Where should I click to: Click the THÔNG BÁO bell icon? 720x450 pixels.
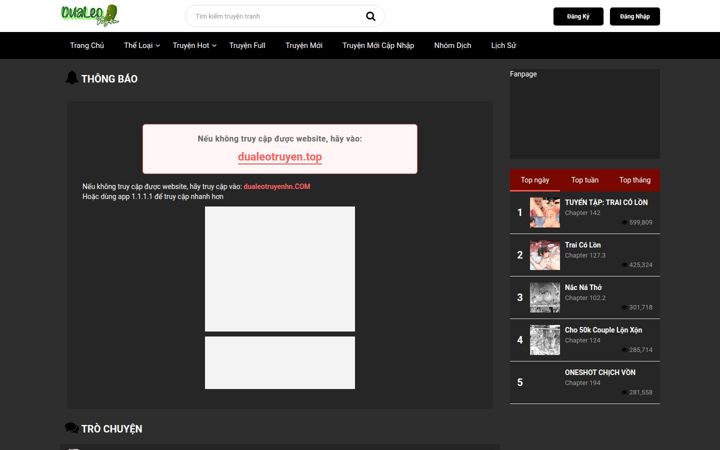click(x=72, y=78)
